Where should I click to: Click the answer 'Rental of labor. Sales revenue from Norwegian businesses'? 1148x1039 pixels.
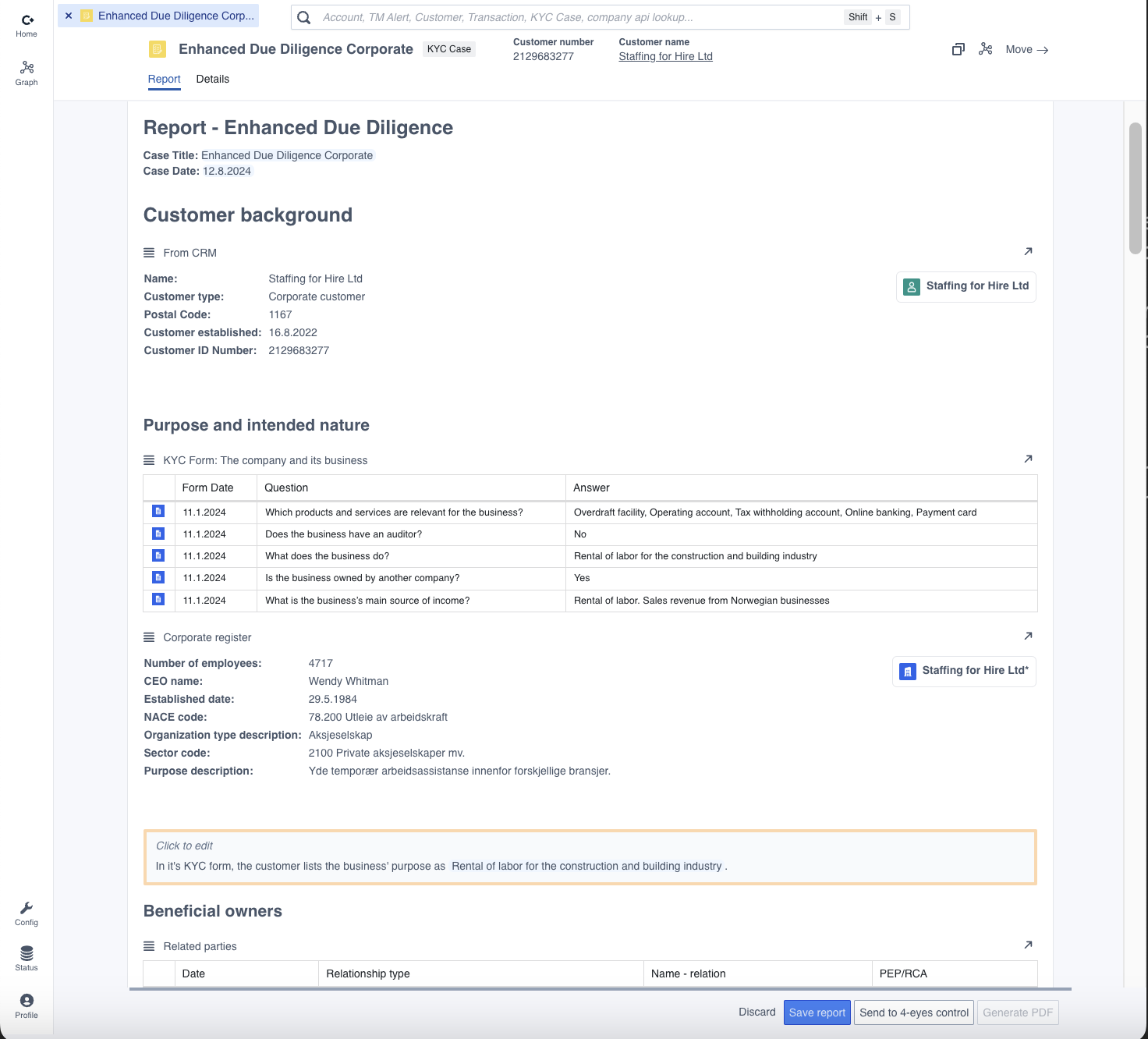[702, 601]
